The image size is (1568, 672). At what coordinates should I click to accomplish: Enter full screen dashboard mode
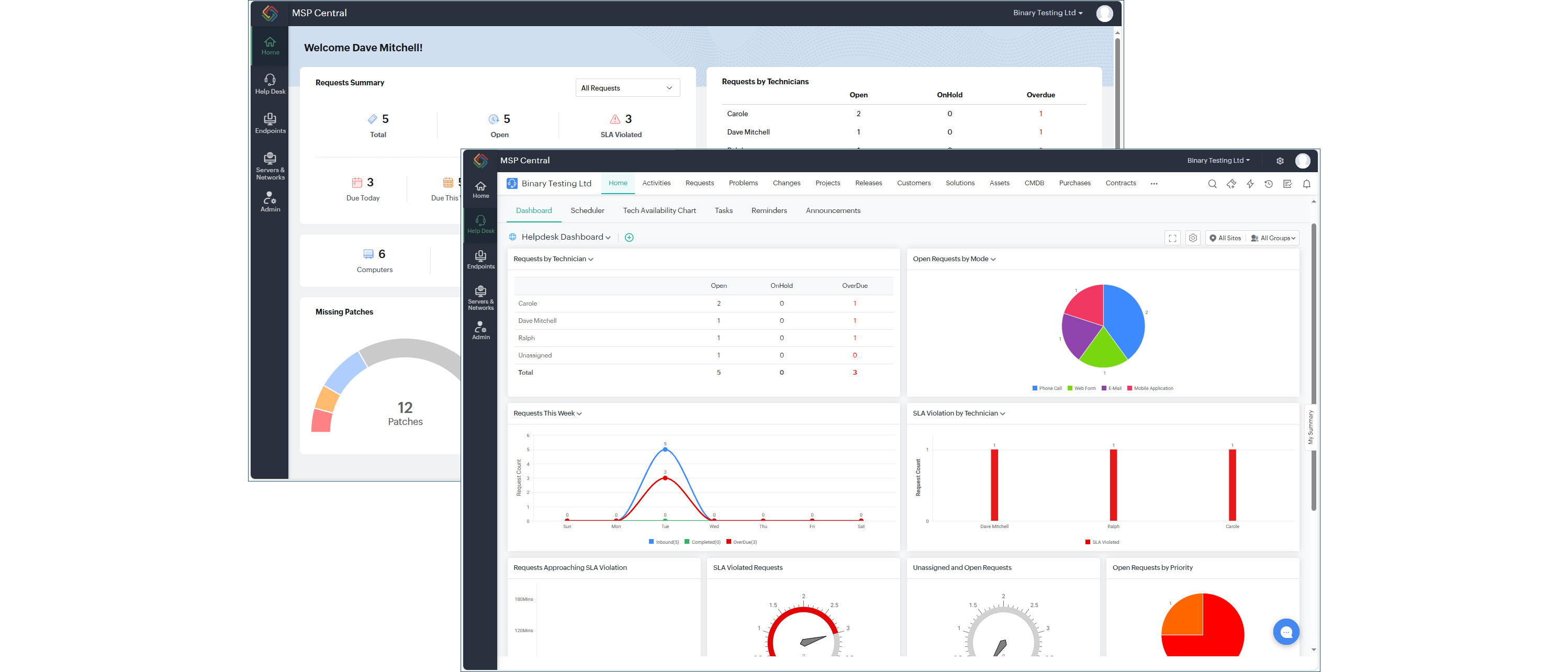click(x=1172, y=238)
